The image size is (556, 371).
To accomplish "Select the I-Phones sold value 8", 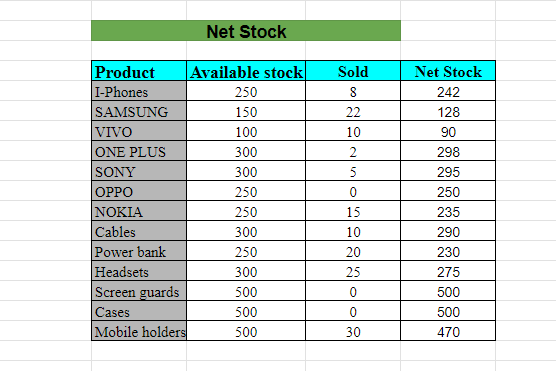I will coord(353,91).
